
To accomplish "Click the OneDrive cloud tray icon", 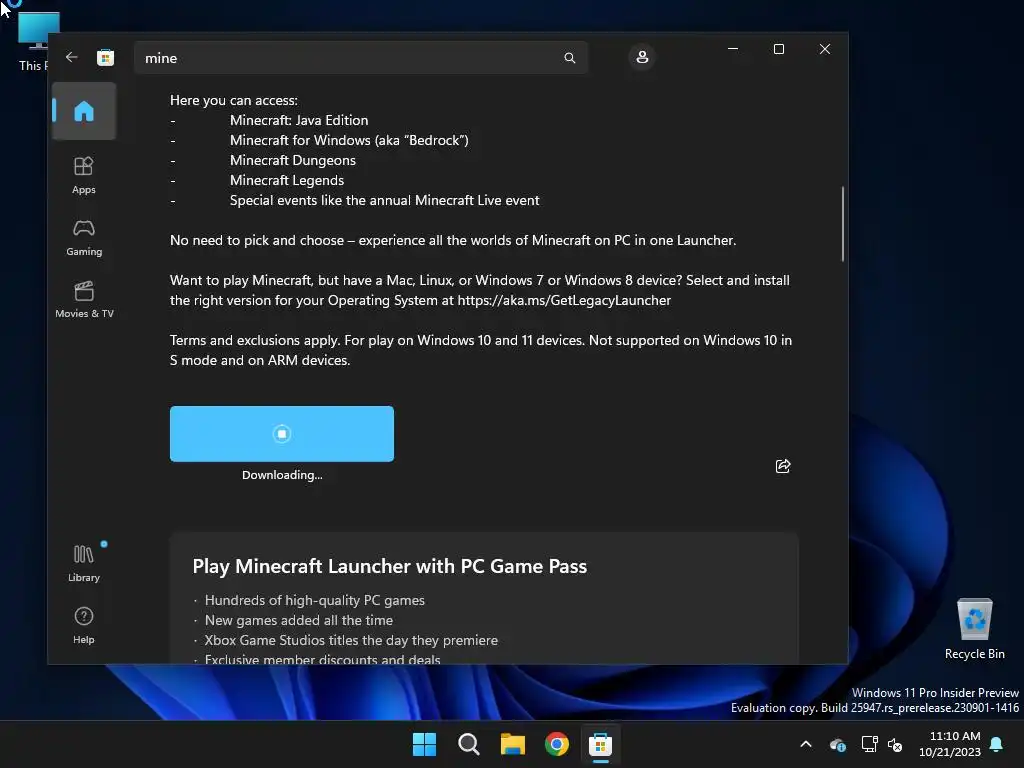I will (x=837, y=744).
